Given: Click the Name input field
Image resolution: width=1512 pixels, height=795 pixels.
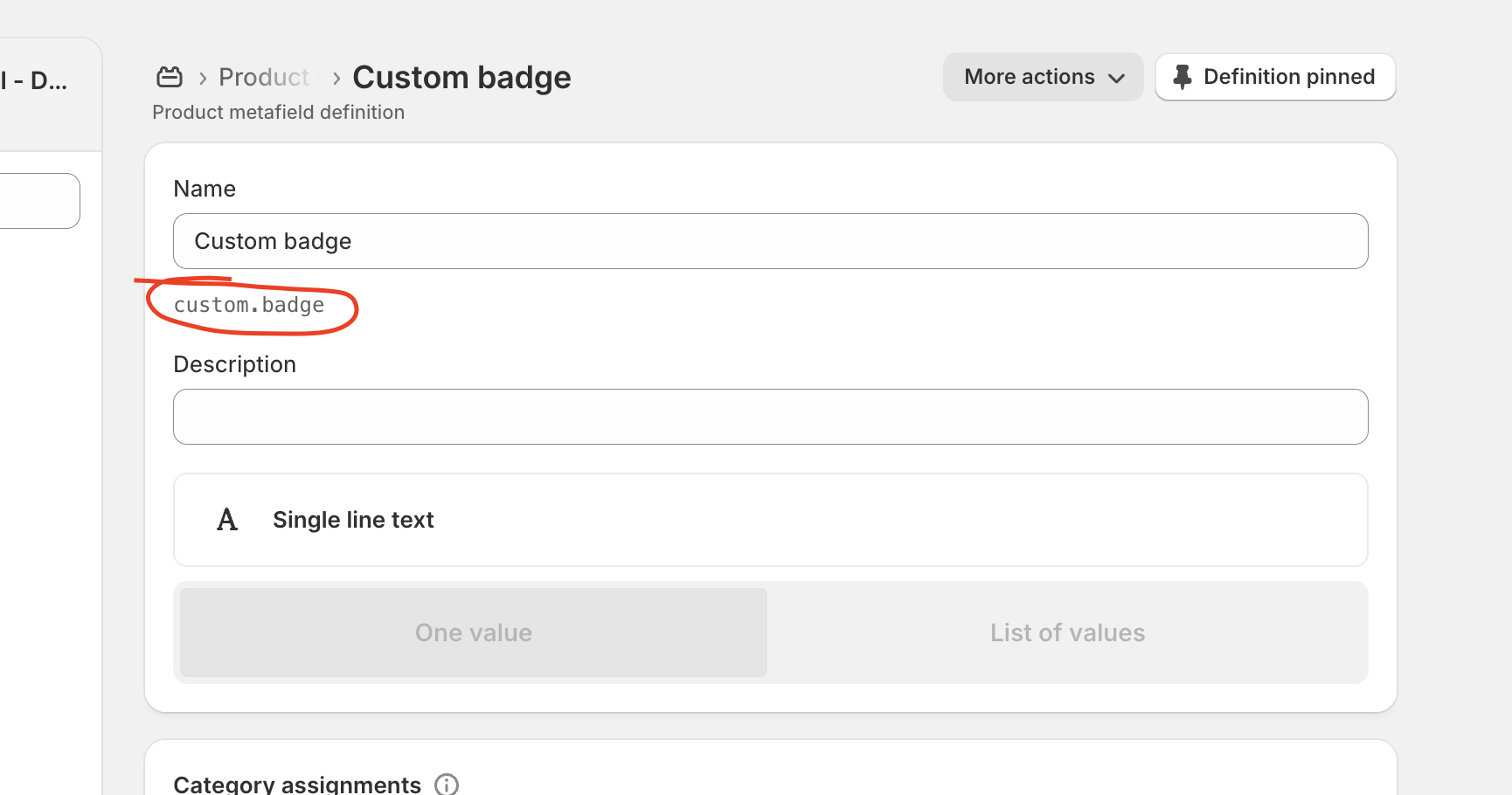Looking at the screenshot, I should (771, 241).
